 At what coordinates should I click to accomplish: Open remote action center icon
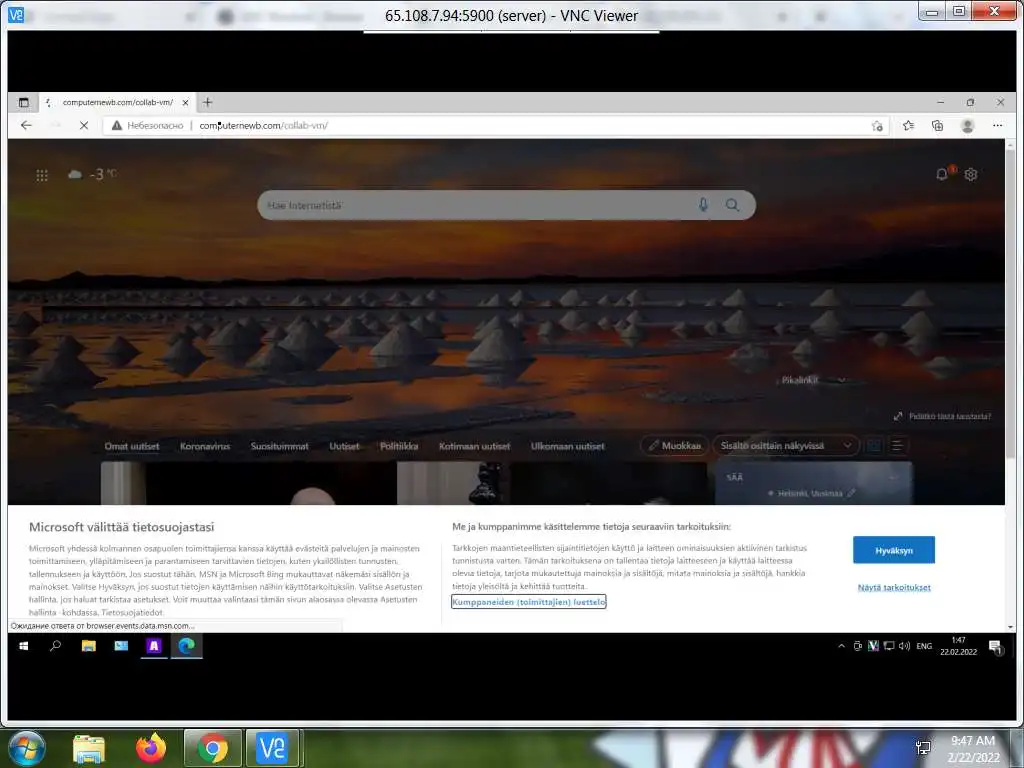(x=995, y=647)
